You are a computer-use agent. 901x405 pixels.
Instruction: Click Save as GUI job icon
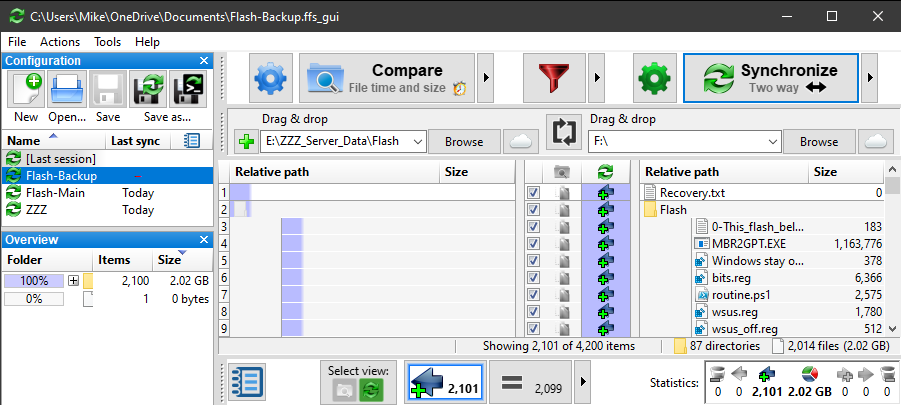pyautogui.click(x=148, y=89)
